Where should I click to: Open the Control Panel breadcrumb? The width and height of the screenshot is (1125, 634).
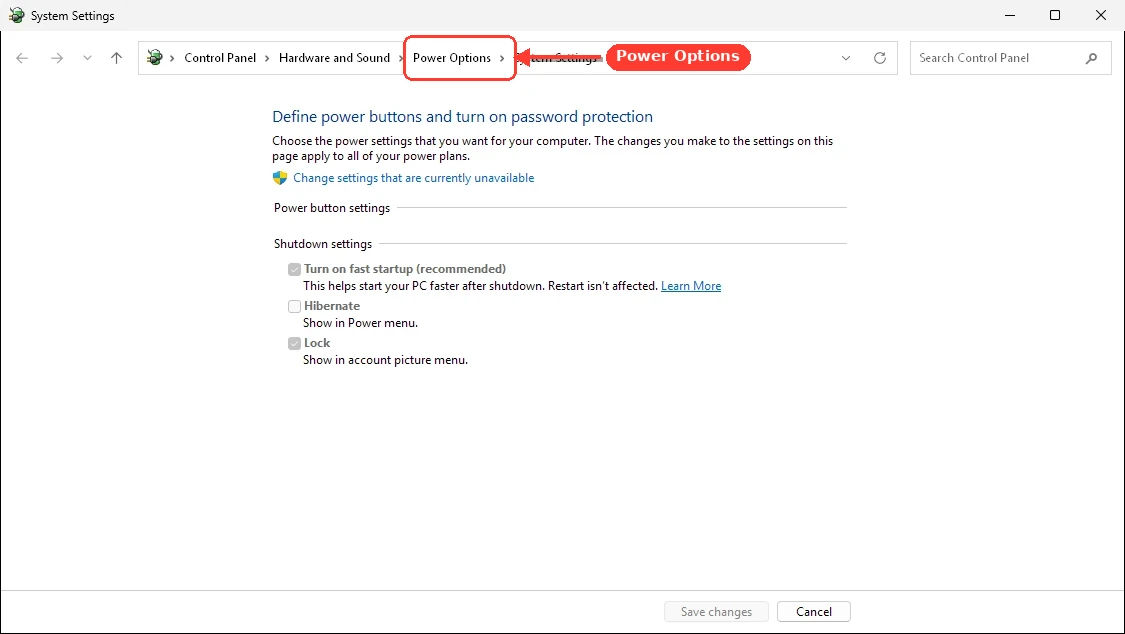(x=220, y=58)
